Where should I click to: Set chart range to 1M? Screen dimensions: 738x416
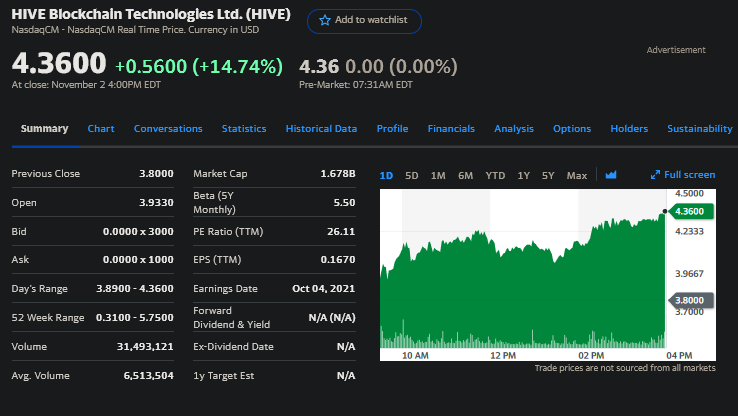point(438,176)
